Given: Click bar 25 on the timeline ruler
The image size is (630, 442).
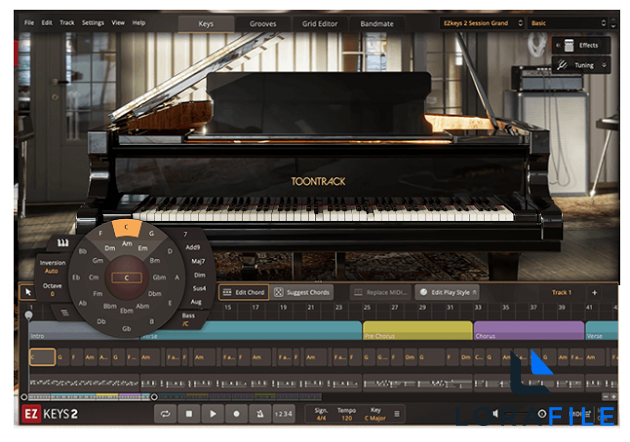Looking at the screenshot, I should point(367,307).
